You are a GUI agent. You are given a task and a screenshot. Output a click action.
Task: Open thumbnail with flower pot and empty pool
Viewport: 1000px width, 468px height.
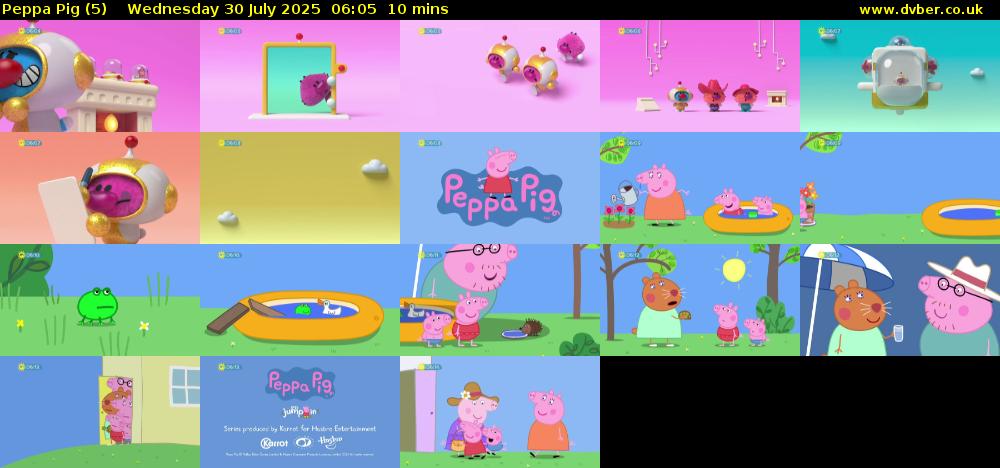900,187
